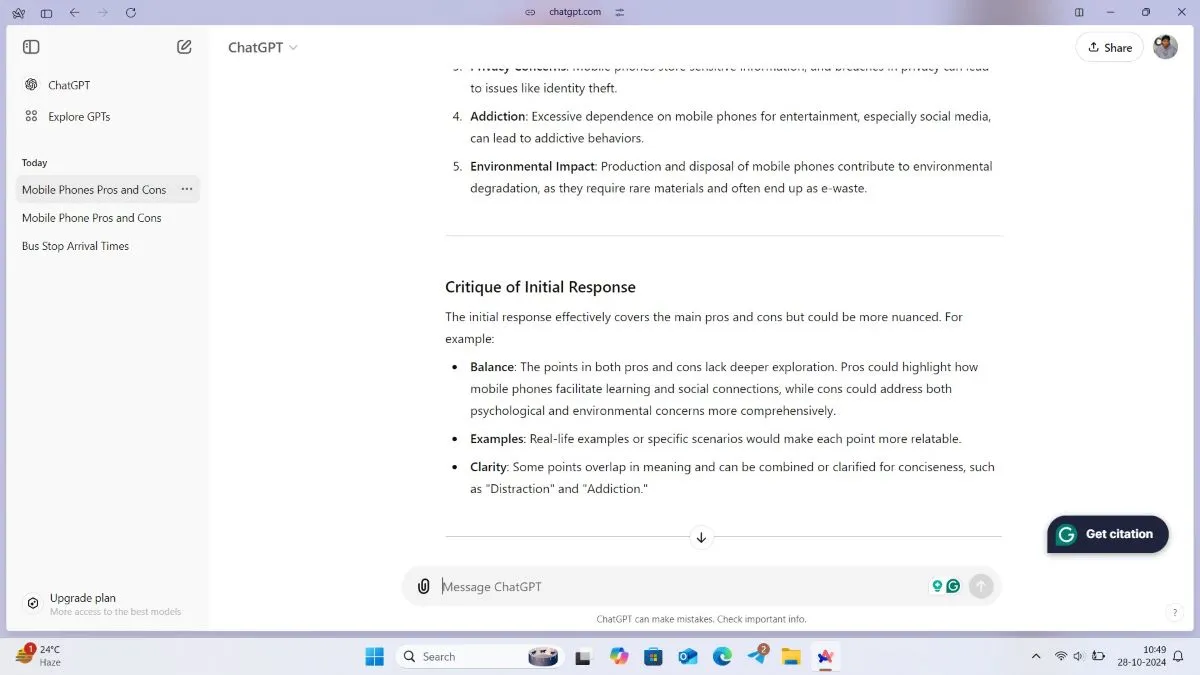The width and height of the screenshot is (1200, 675).
Task: Send the message with arrow button
Action: pos(981,586)
